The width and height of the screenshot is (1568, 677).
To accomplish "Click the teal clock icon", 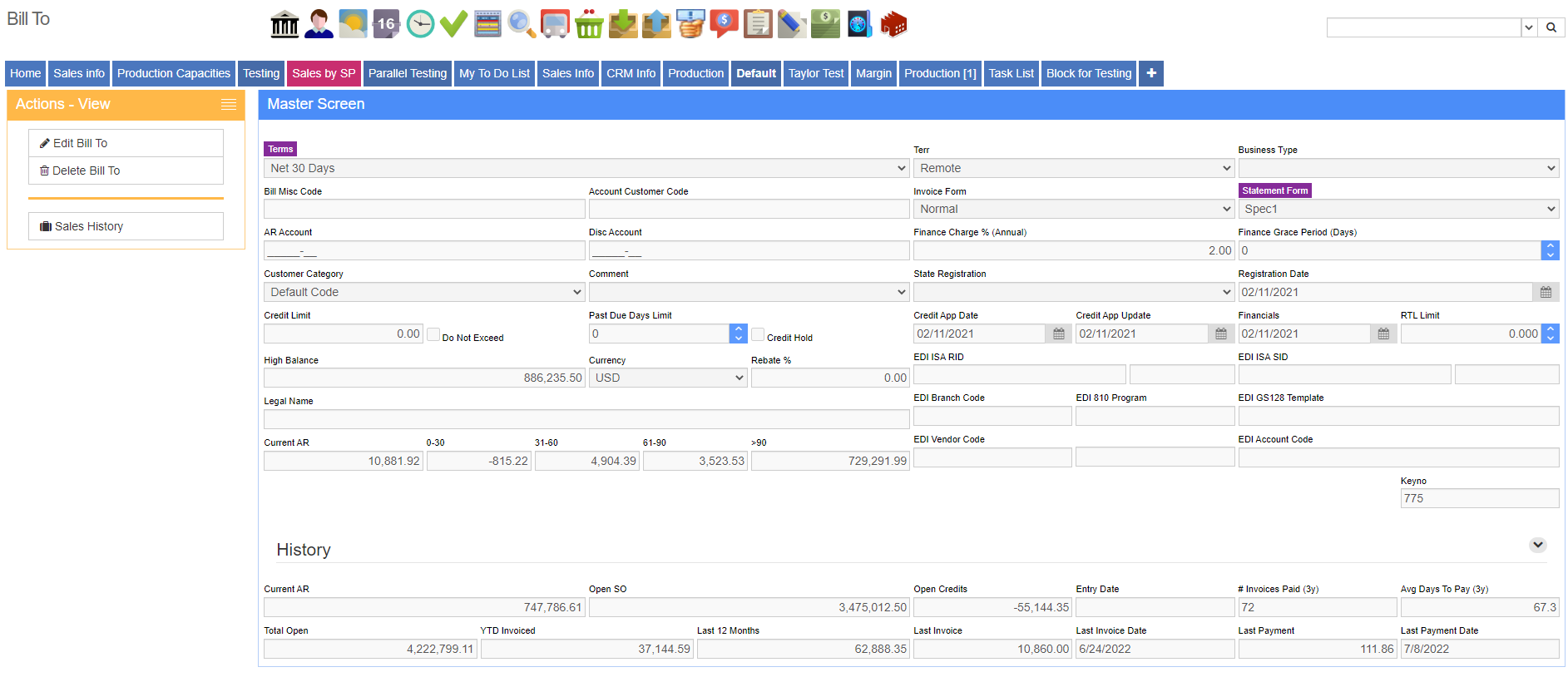I will (x=420, y=24).
